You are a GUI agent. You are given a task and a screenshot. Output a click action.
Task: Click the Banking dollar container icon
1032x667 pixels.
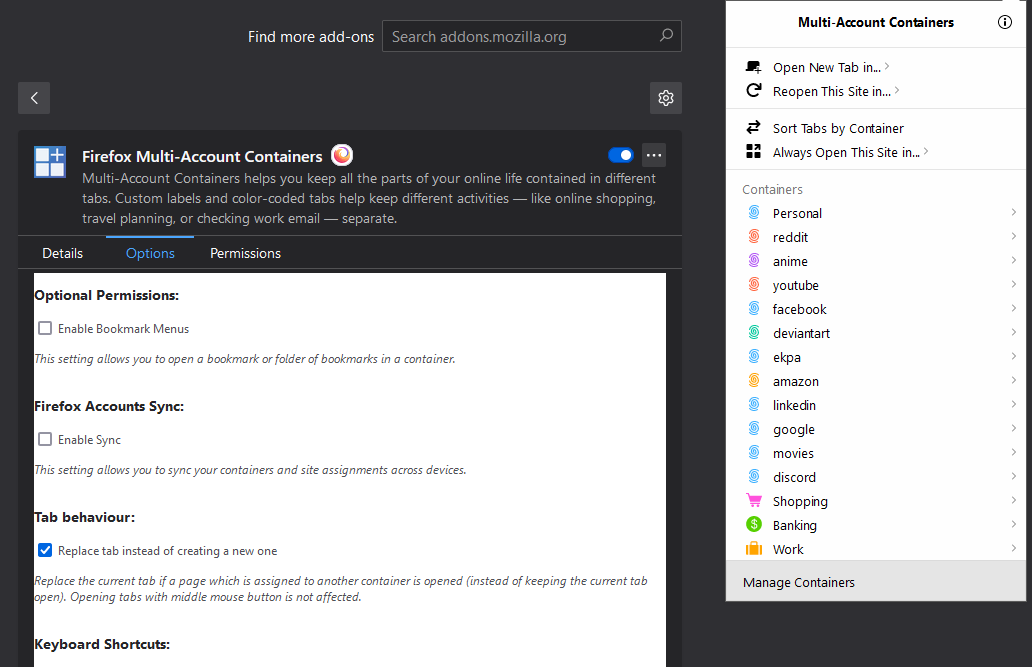(754, 524)
